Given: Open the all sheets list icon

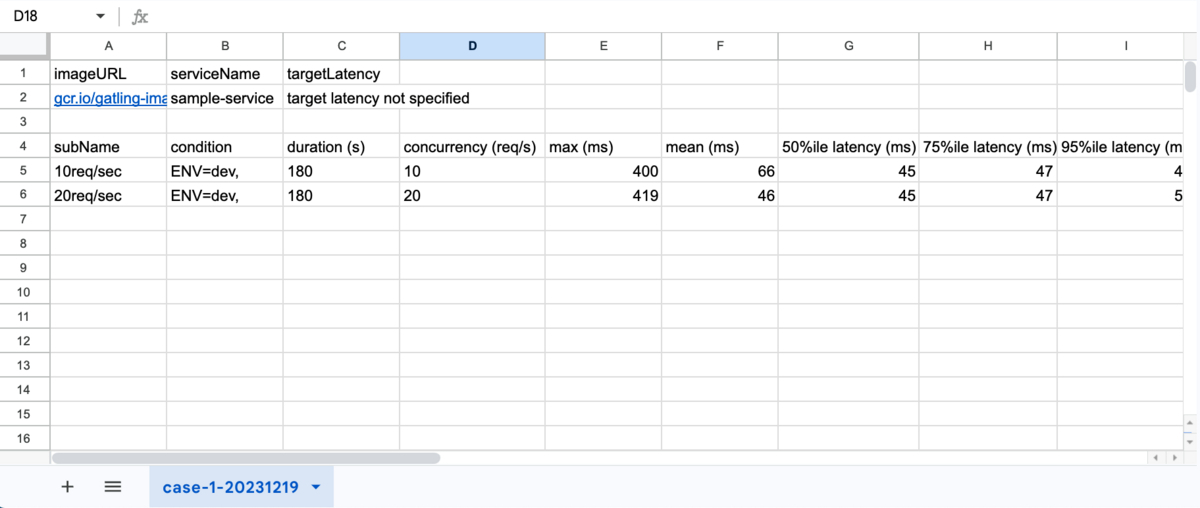Looking at the screenshot, I should coord(113,487).
